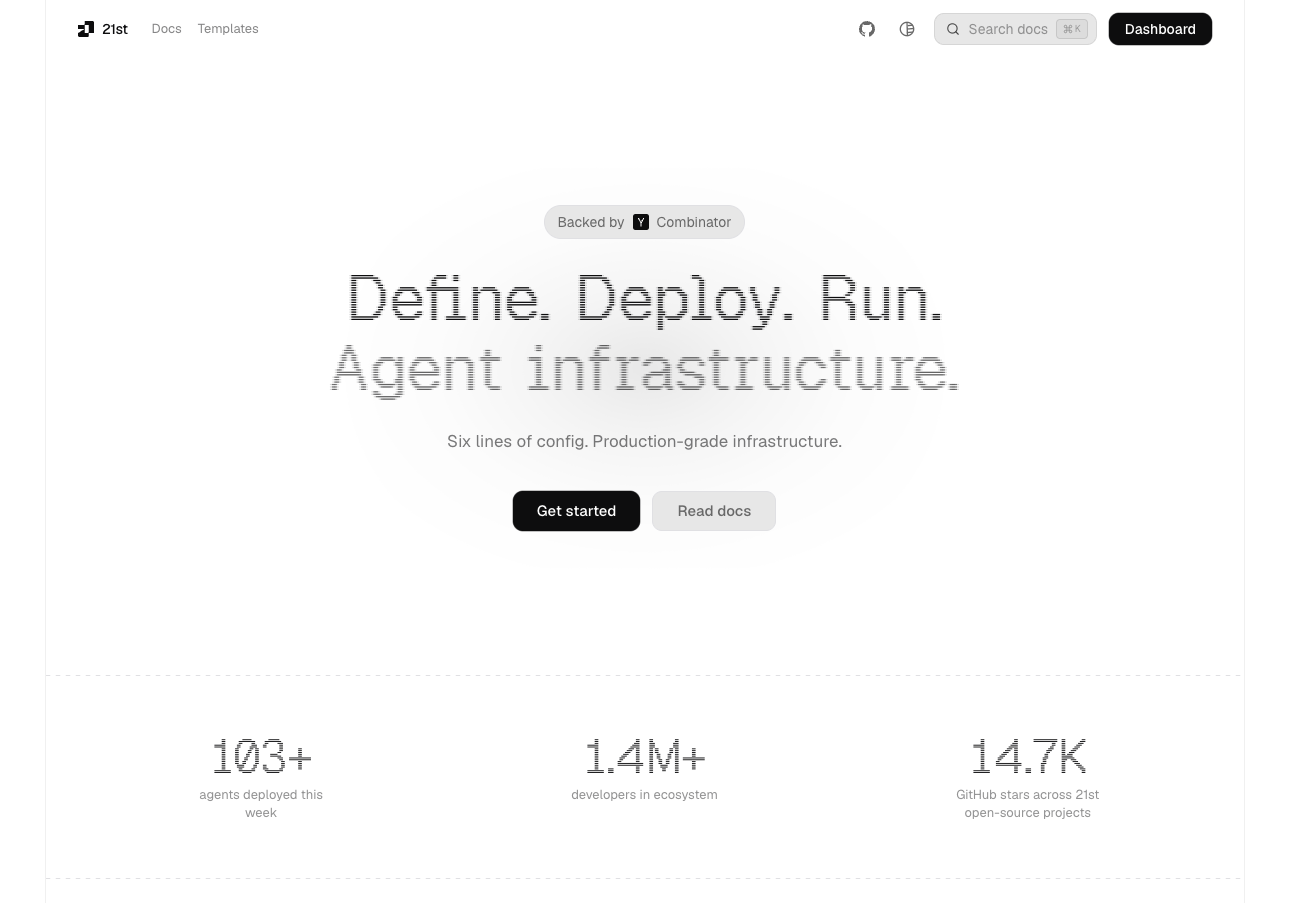
Task: Open the GitHub repository icon
Action: coord(867,29)
